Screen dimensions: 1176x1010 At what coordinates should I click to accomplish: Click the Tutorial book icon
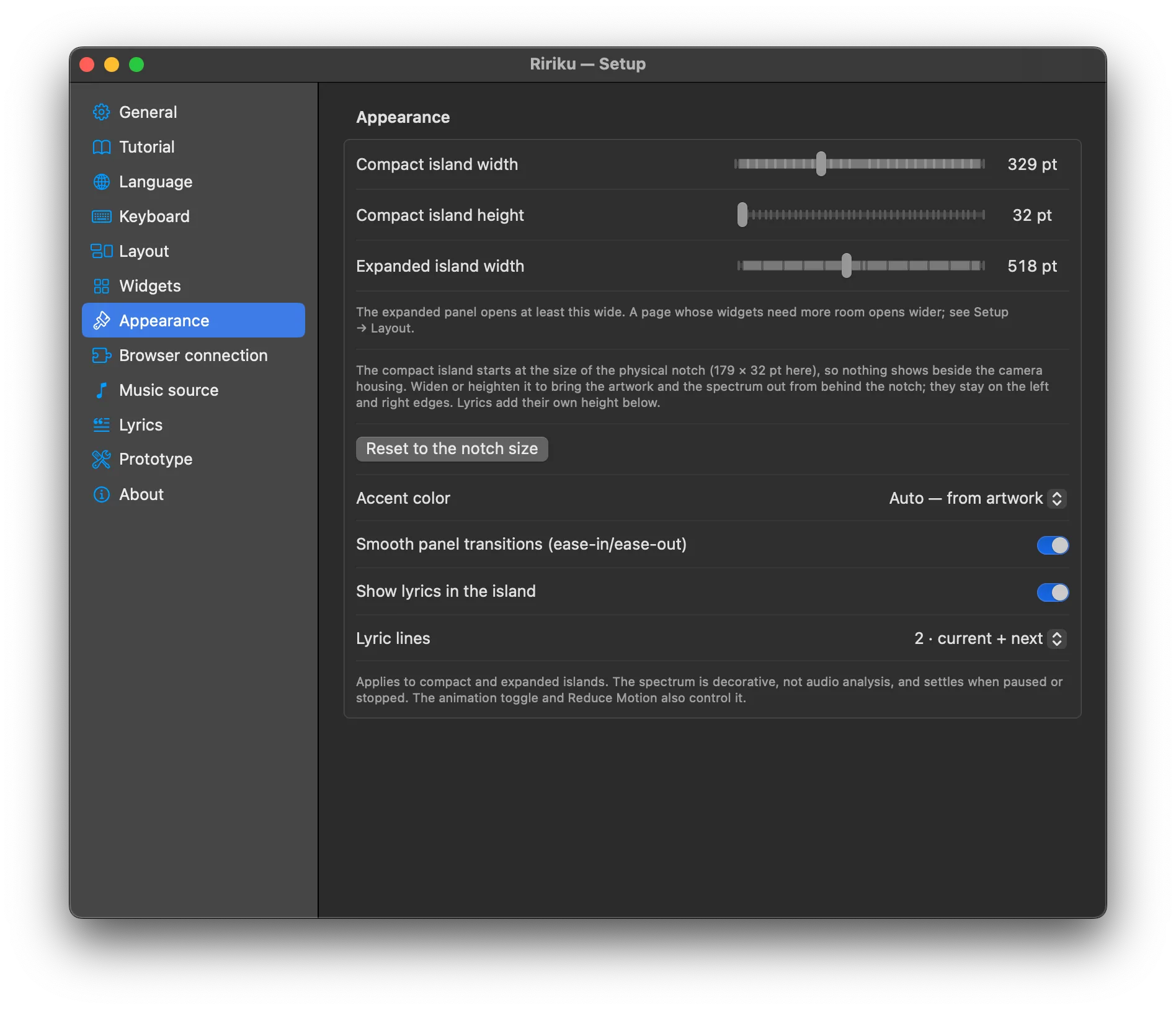click(101, 147)
